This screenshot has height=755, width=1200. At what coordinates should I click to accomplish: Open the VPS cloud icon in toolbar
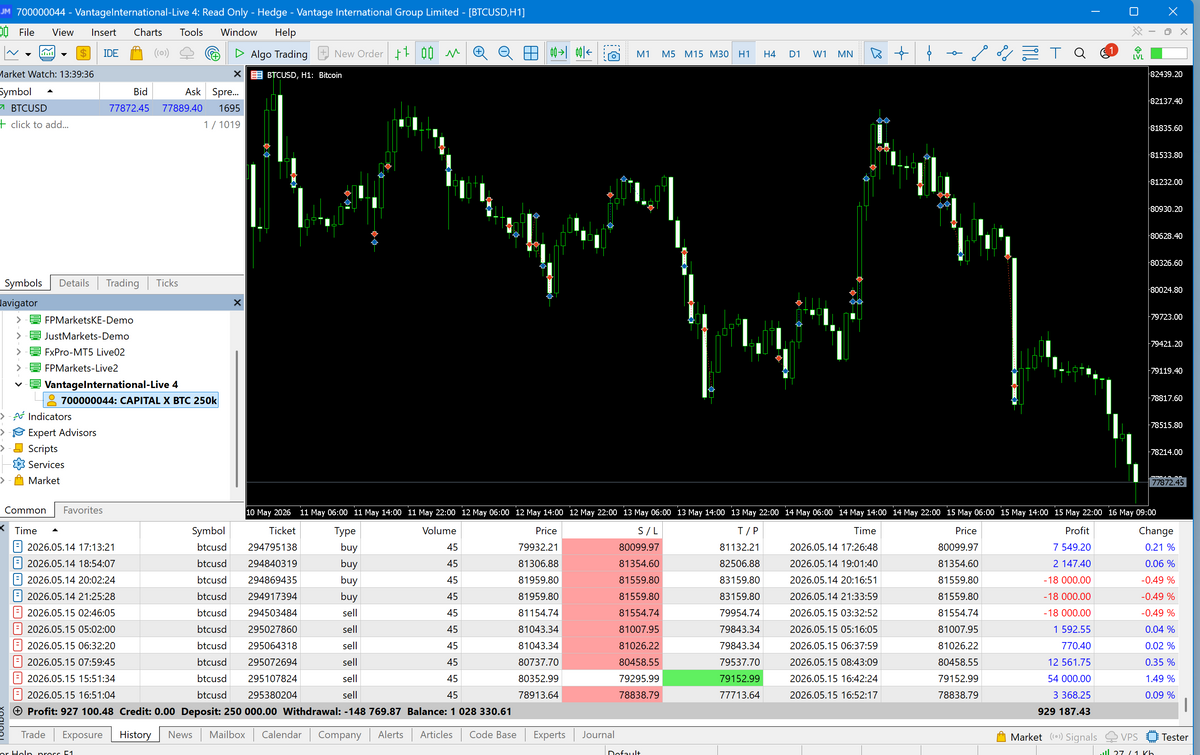point(186,53)
